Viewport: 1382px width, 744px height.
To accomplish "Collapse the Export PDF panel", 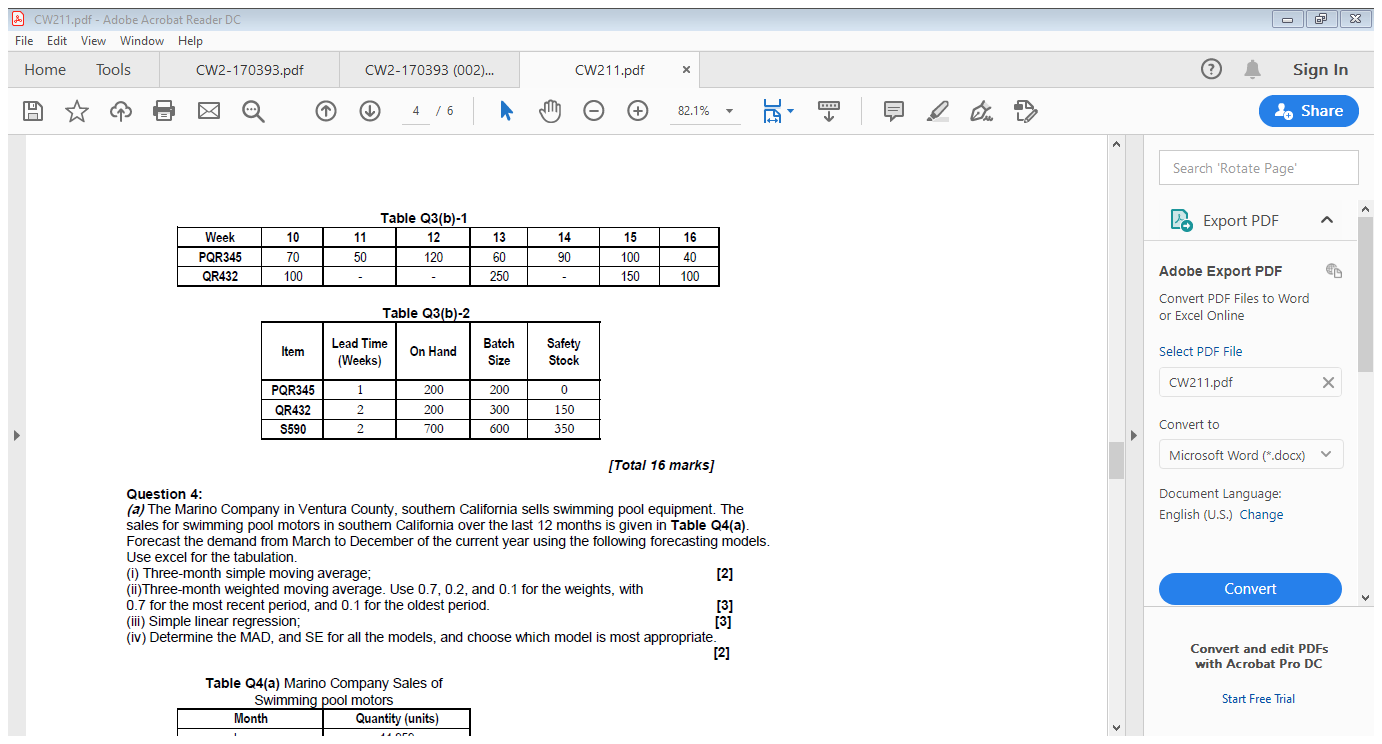I will 1329,220.
